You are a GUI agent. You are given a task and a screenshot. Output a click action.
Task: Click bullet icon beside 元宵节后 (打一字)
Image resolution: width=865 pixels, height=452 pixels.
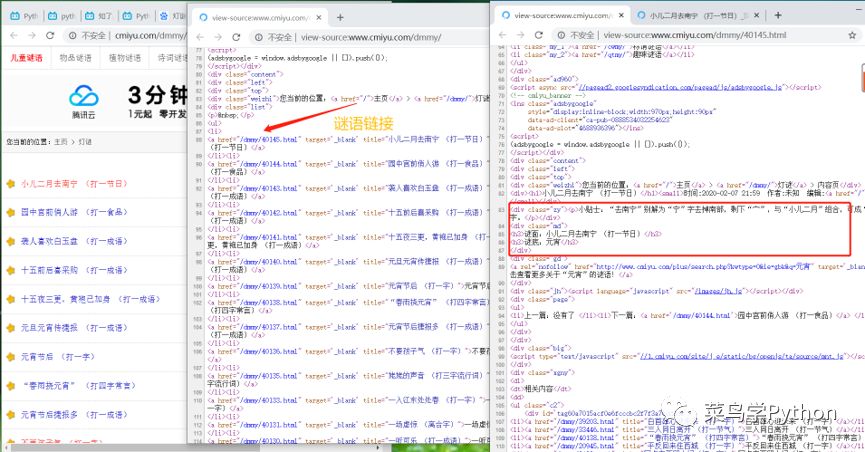[x=10, y=357]
